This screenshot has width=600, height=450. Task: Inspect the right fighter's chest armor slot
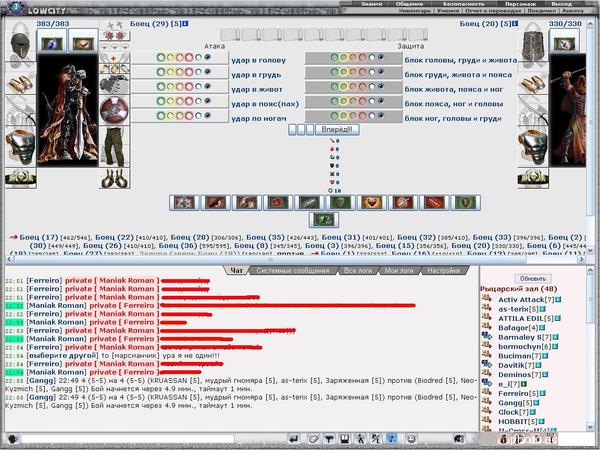pos(533,147)
